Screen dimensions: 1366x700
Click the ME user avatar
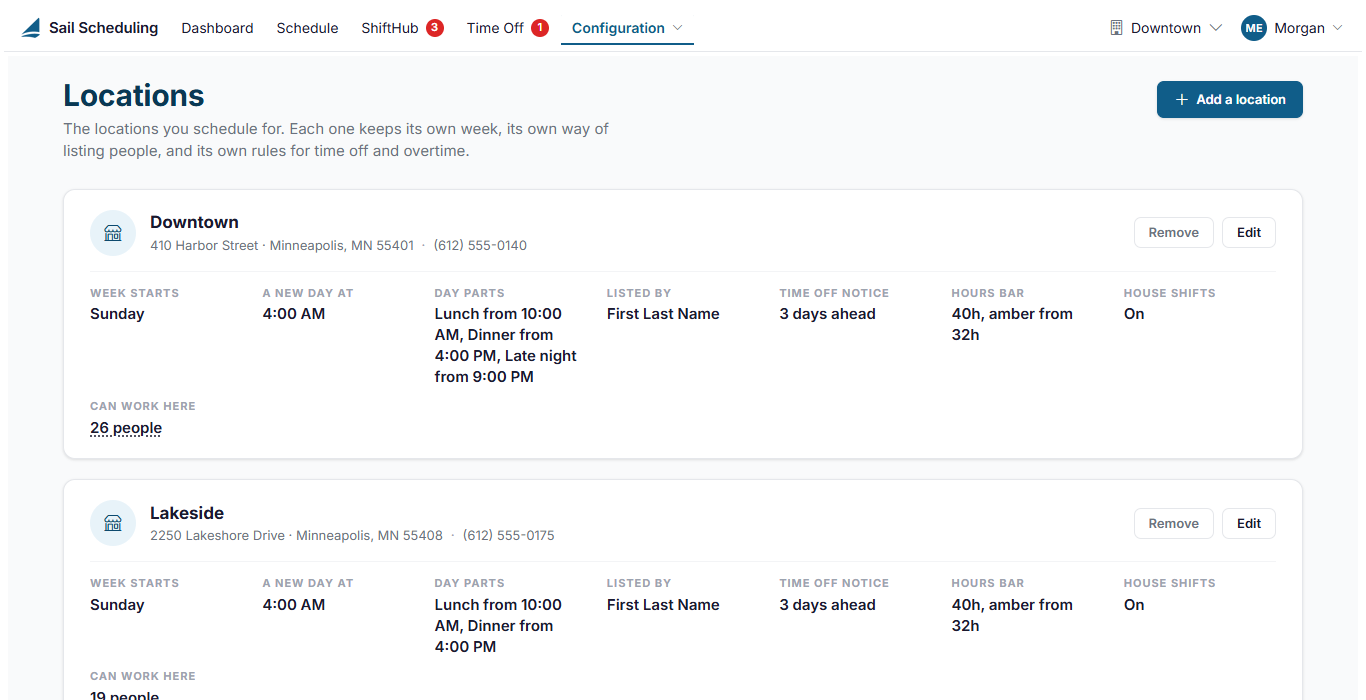(x=1254, y=28)
